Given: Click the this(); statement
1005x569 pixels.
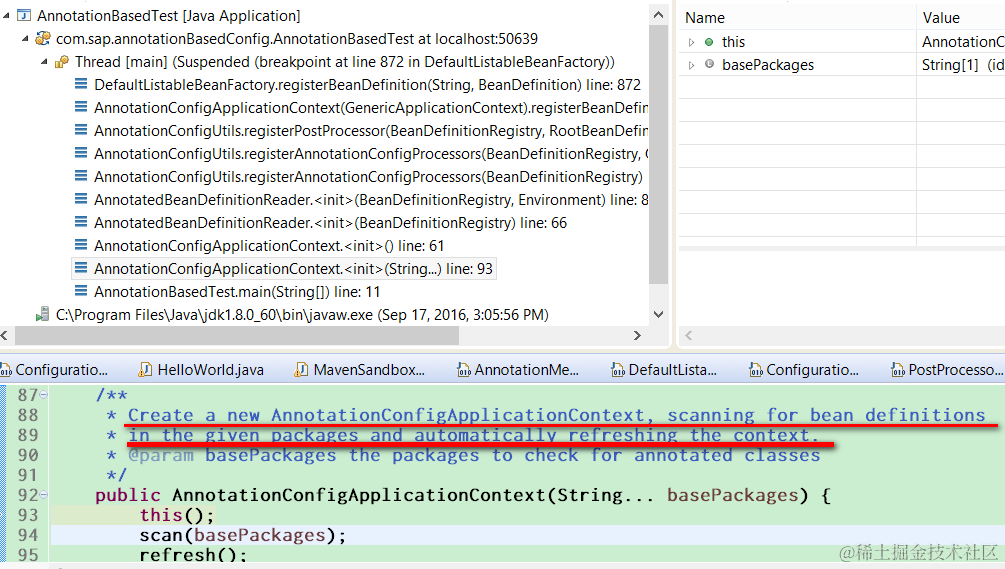Looking at the screenshot, I should coord(177,515).
